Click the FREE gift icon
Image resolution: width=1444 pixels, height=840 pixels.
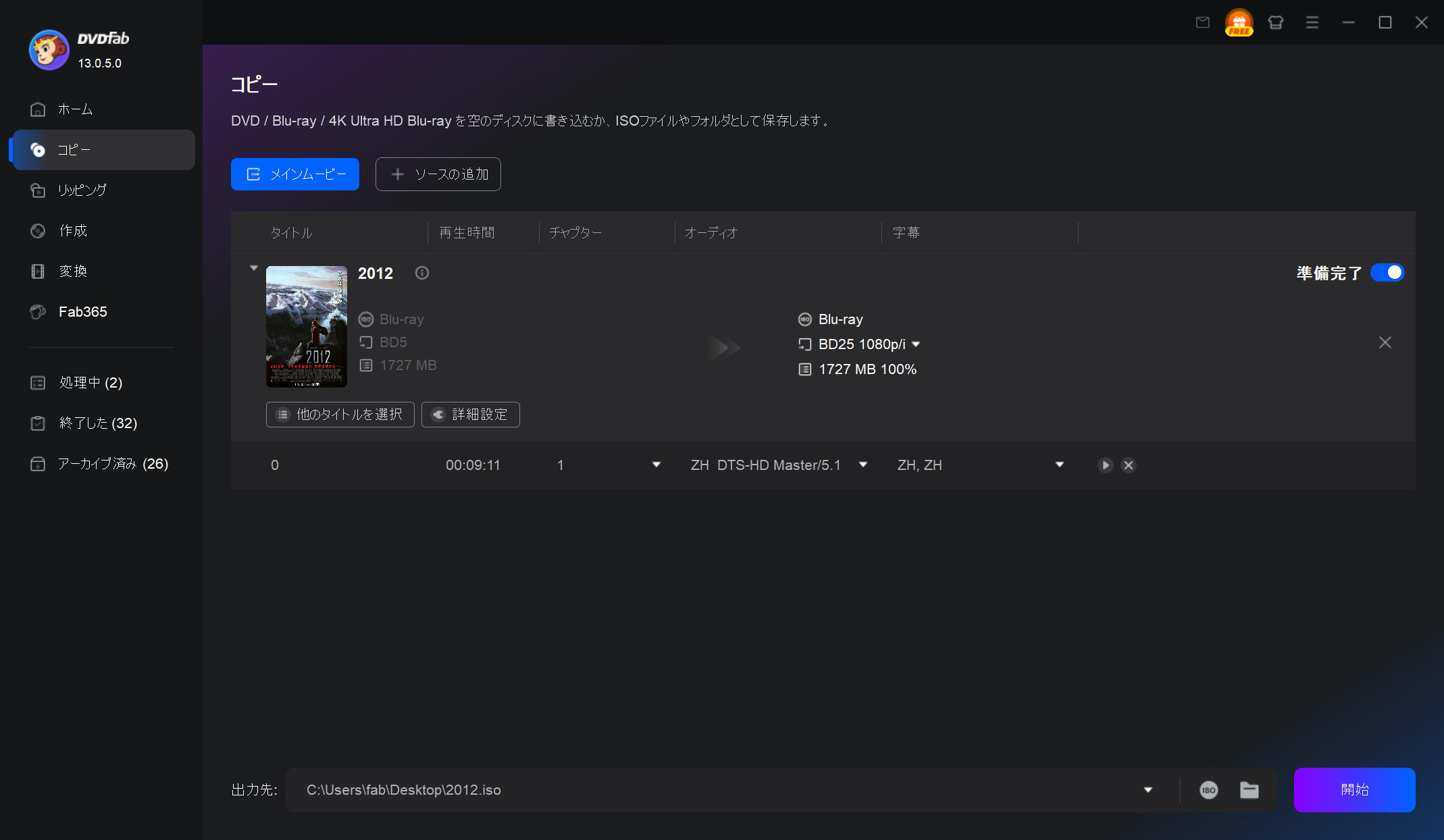(1239, 22)
